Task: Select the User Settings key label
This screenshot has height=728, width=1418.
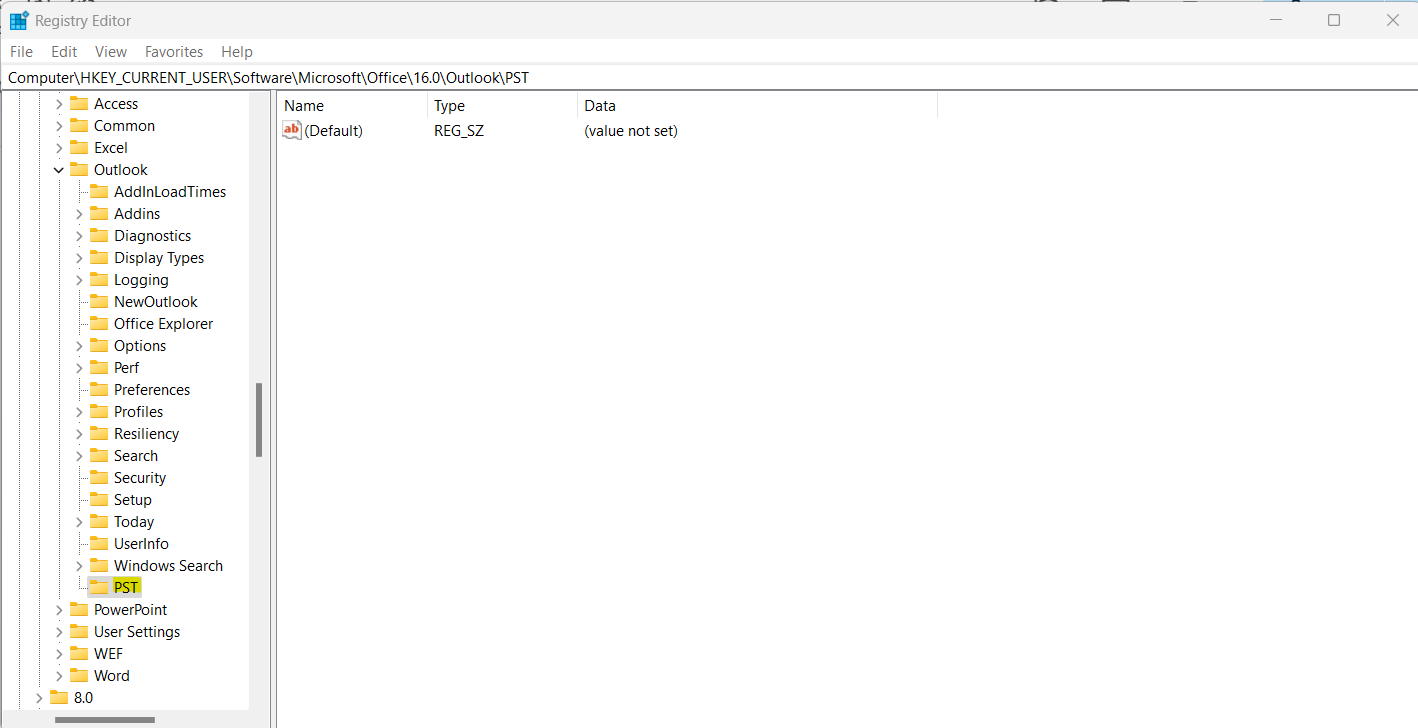Action: click(x=137, y=631)
